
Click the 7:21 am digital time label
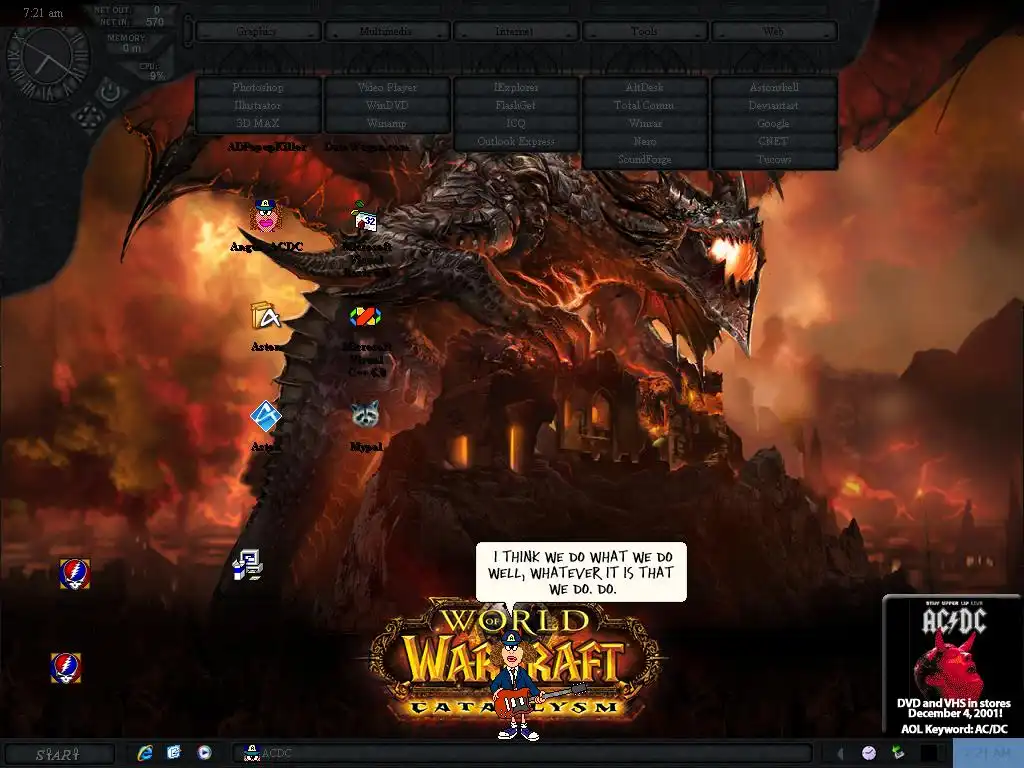tap(43, 12)
